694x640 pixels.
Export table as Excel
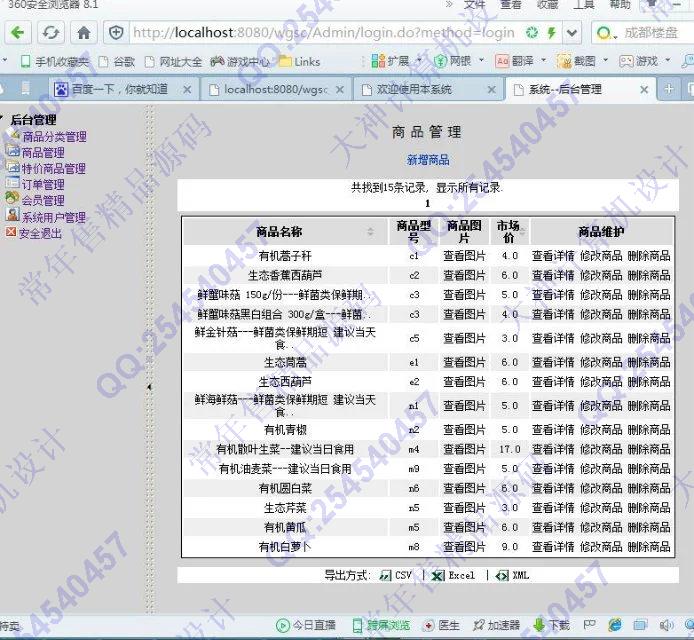[x=453, y=575]
